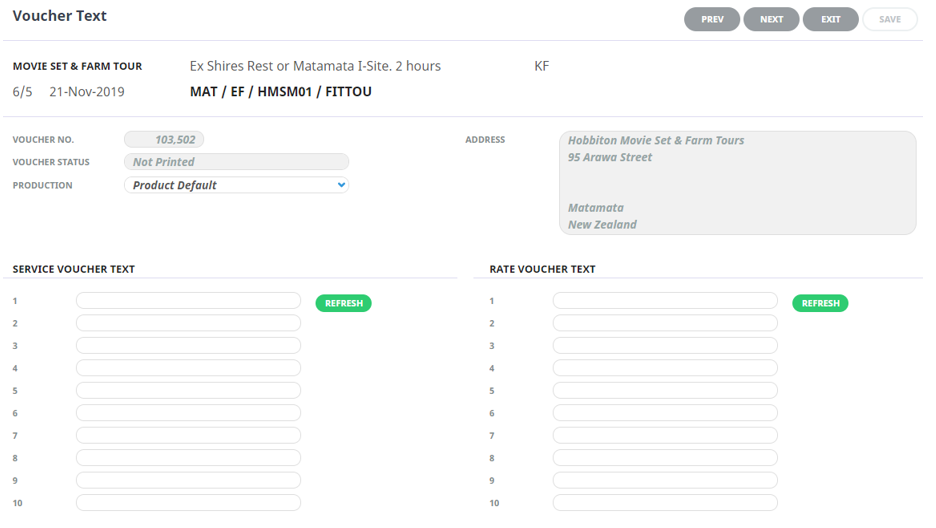Select Service Voucher Text line 5 field
The width and height of the screenshot is (936, 528).
point(188,391)
